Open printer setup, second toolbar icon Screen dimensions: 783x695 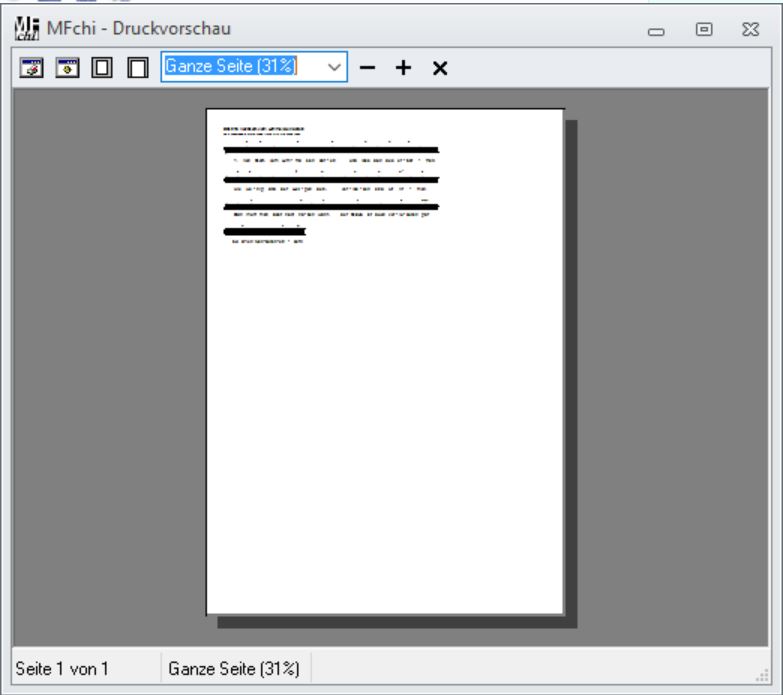click(66, 68)
